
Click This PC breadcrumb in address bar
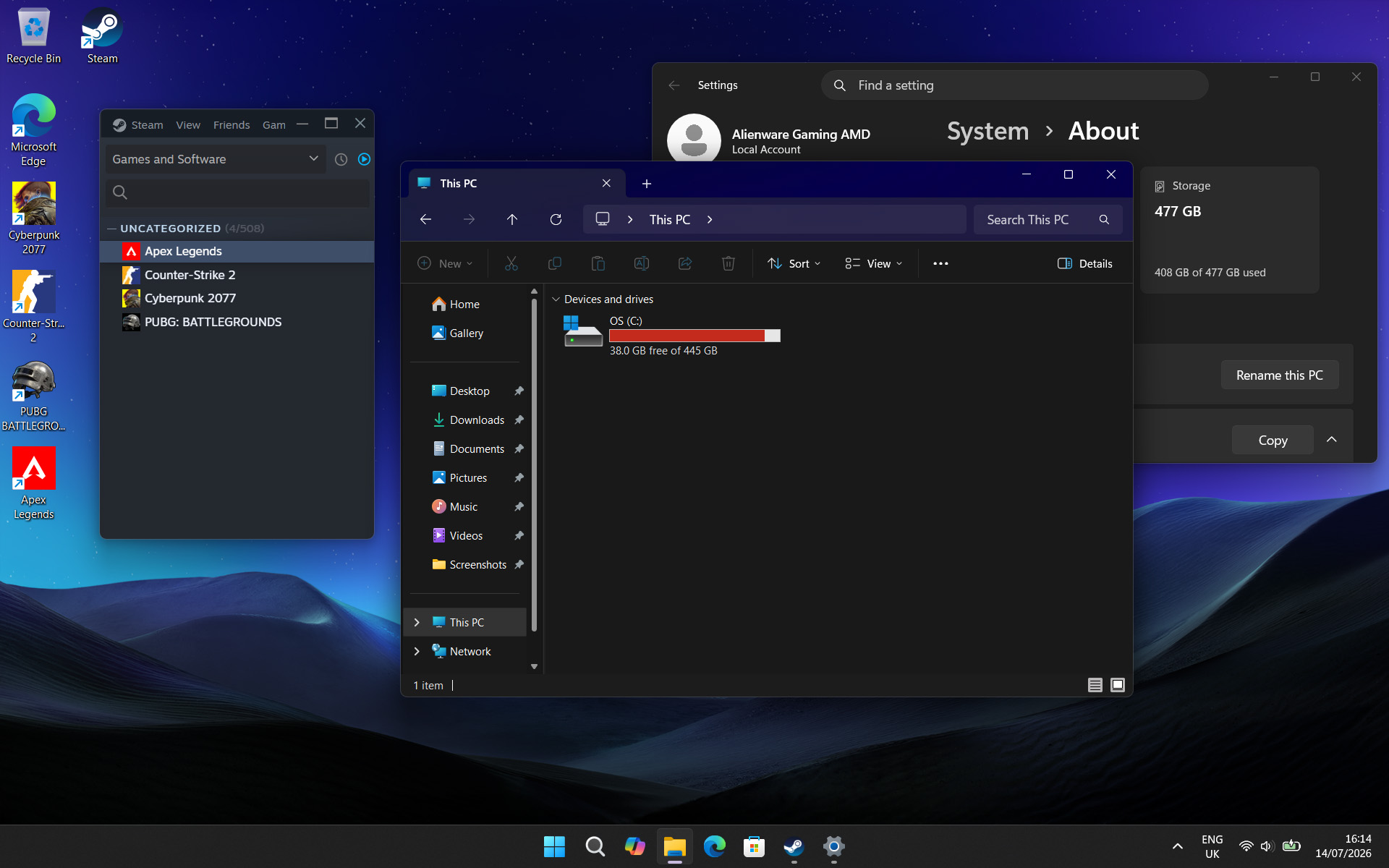coord(670,220)
